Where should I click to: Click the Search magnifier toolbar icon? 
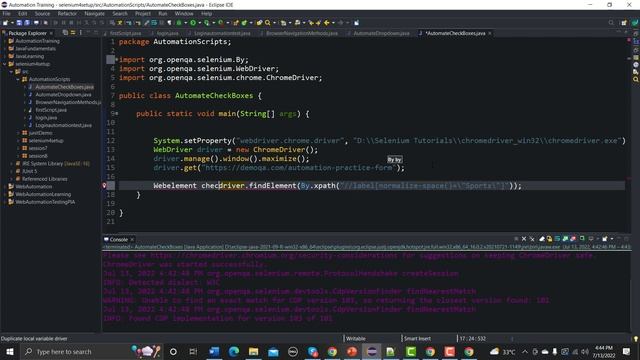(x=268, y=23)
